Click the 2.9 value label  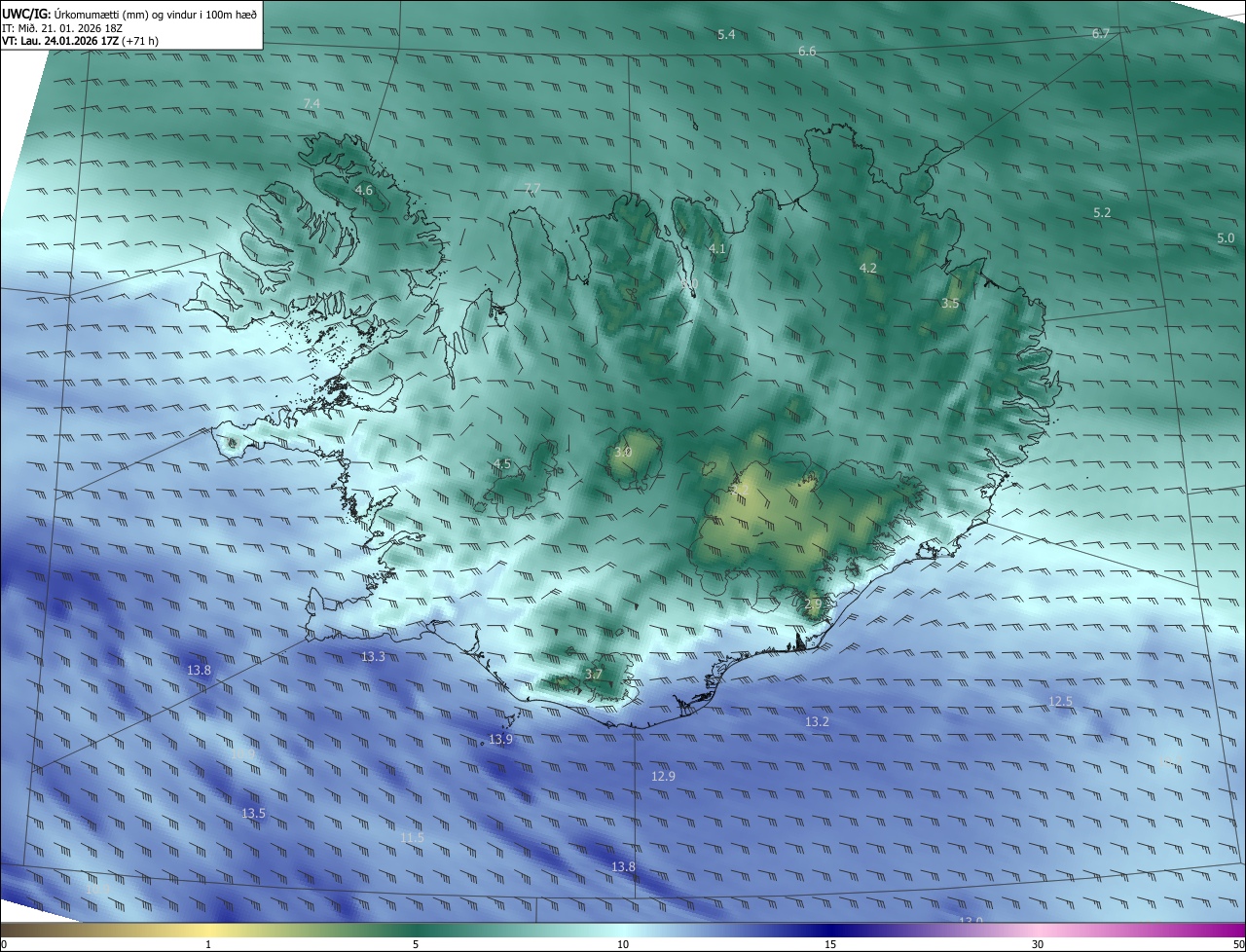click(x=813, y=604)
